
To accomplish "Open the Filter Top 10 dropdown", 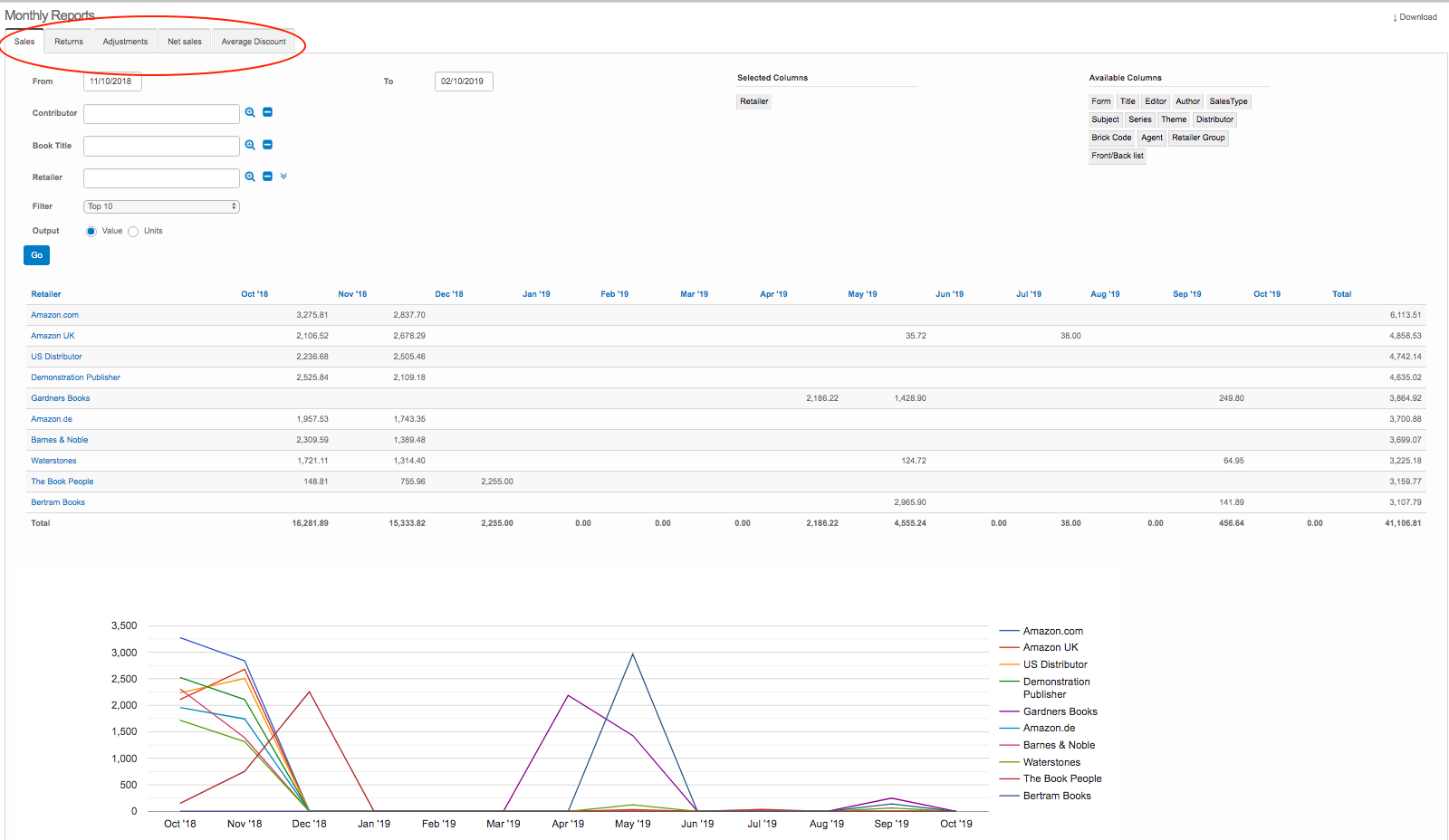I will pos(161,206).
